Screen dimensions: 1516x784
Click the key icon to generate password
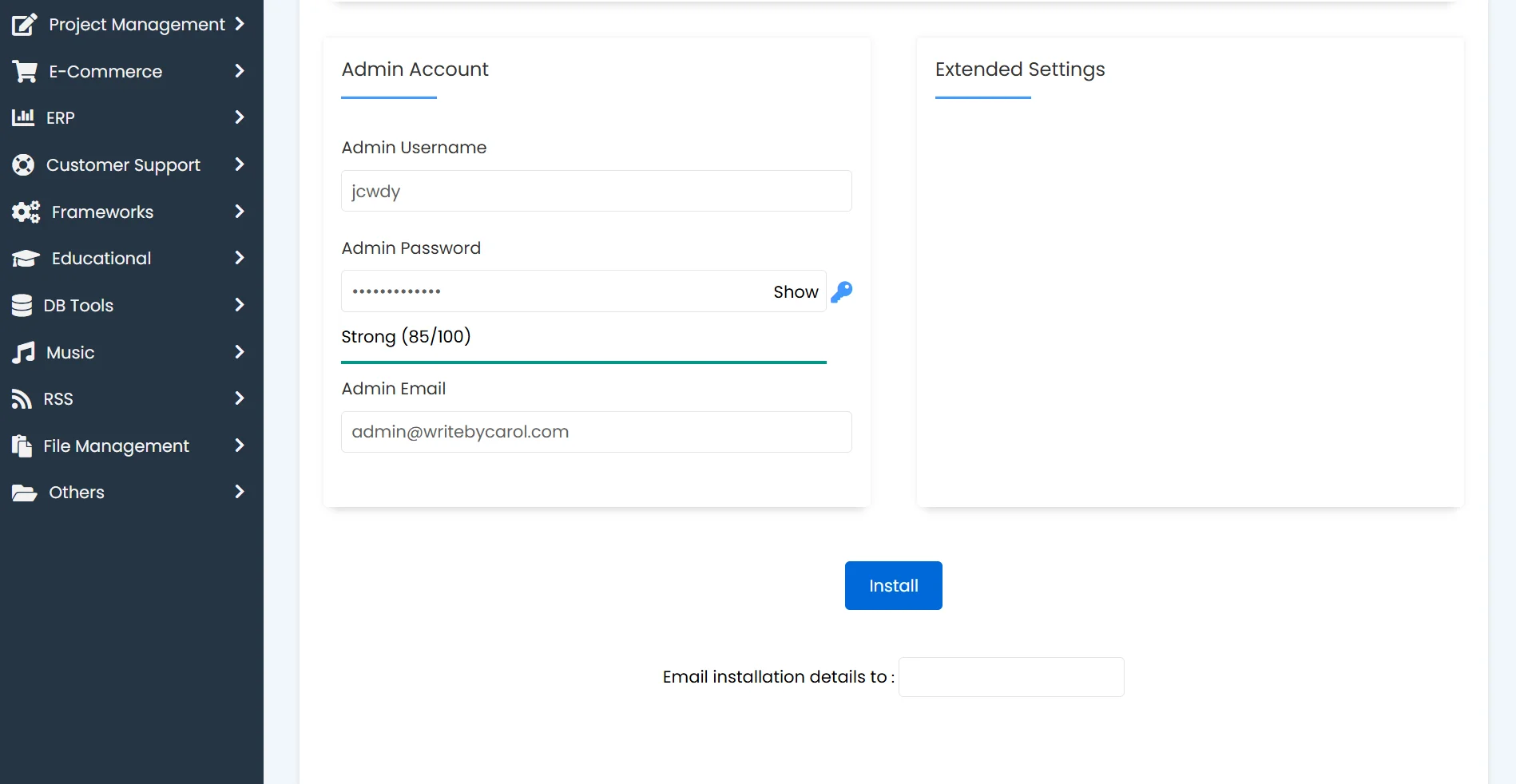842,292
